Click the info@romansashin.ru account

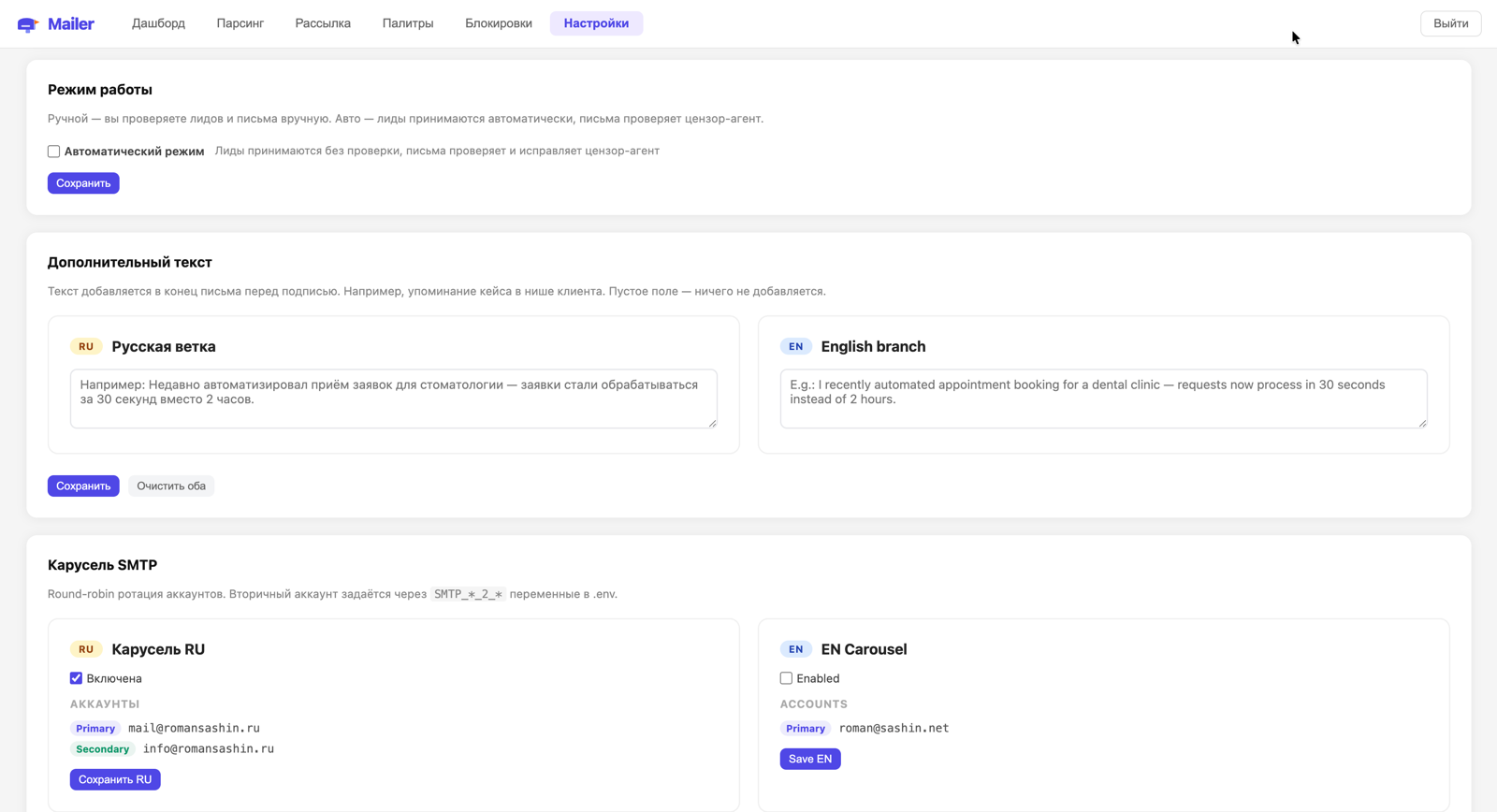209,748
